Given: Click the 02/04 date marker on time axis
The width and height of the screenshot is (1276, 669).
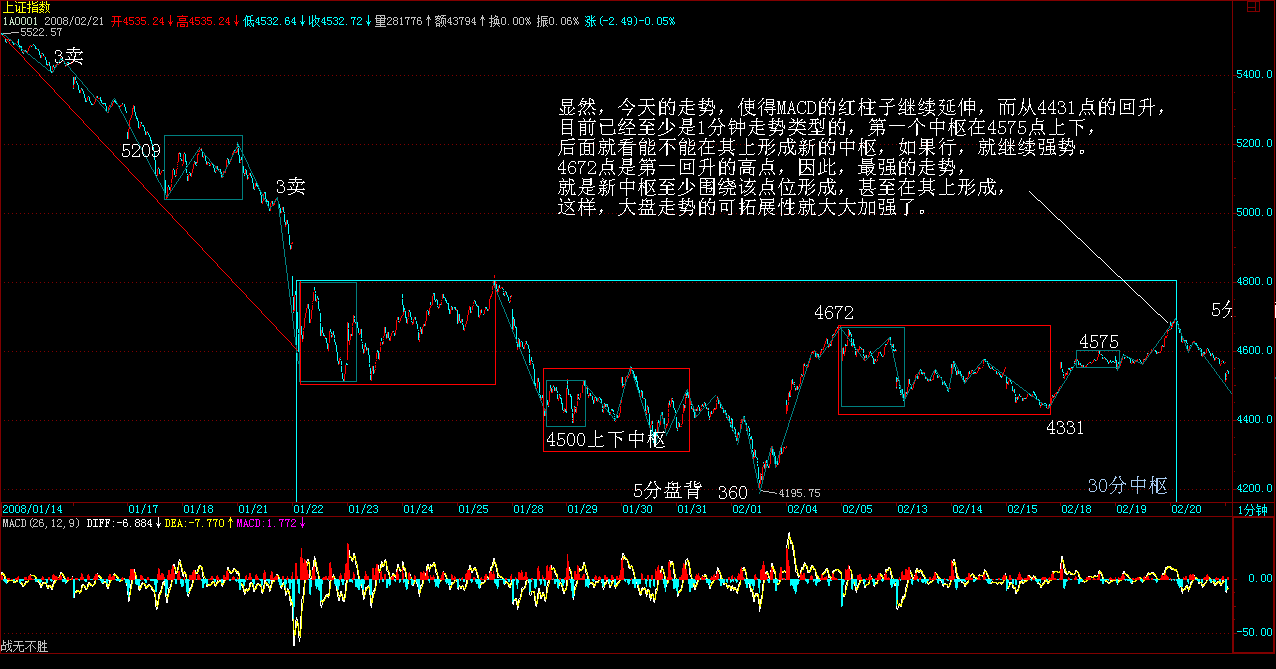Looking at the screenshot, I should (x=803, y=510).
